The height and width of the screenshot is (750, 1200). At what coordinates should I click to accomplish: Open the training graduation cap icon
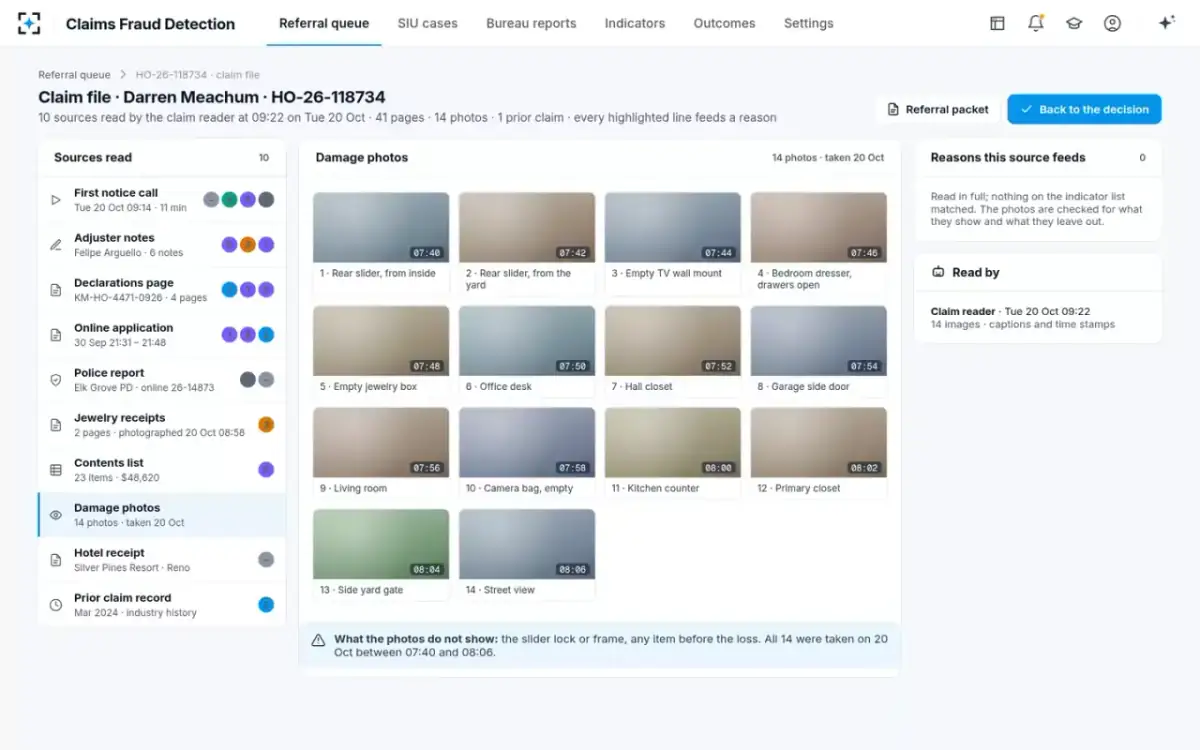coord(1074,23)
